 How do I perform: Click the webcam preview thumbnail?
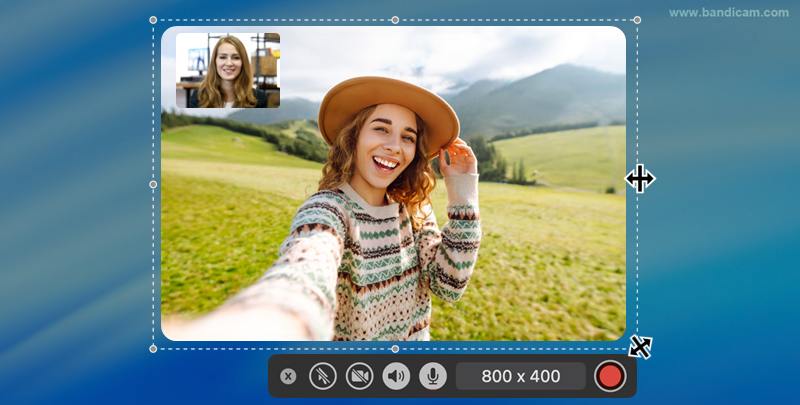[228, 70]
